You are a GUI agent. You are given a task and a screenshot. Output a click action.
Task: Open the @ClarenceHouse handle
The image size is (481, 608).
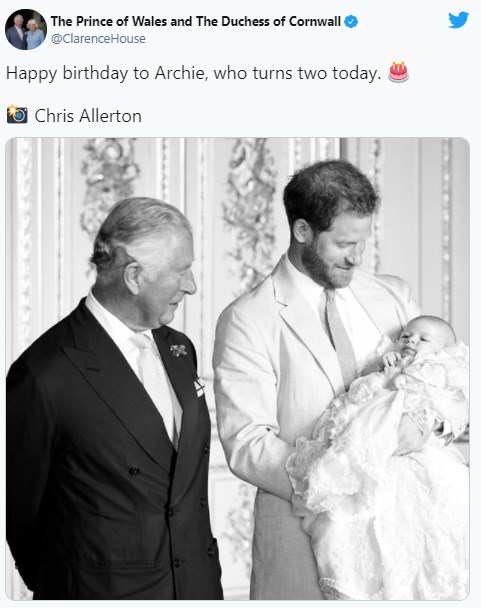tap(98, 39)
